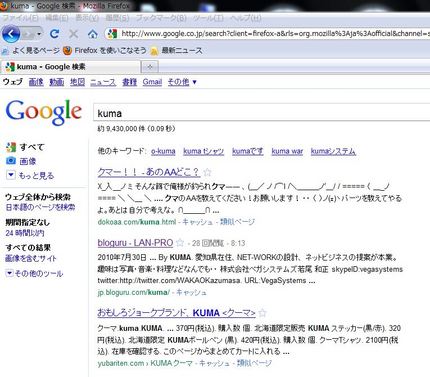Open a new tab with the plus button
Image resolution: width=430 pixels, height=377 pixels.
pyautogui.click(x=150, y=67)
